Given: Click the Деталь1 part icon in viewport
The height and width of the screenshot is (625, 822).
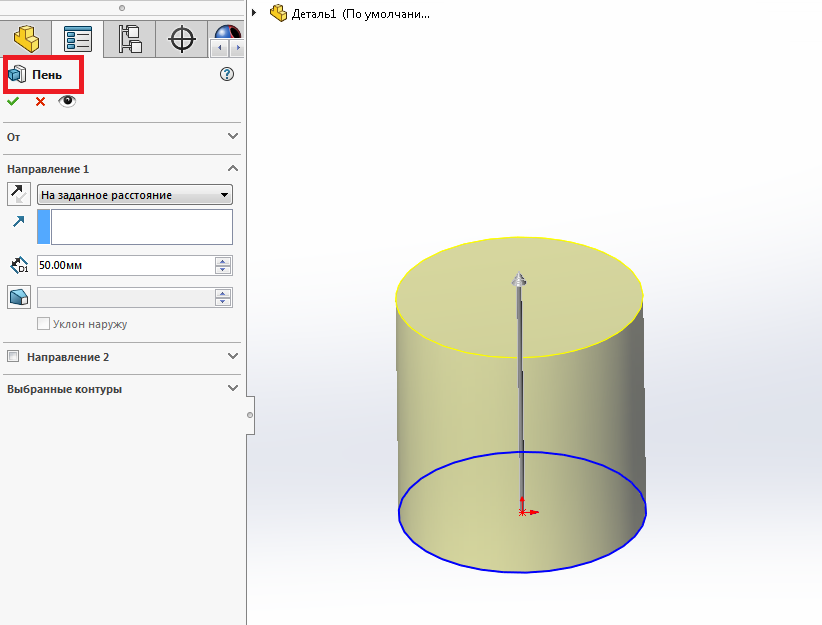Looking at the screenshot, I should 278,13.
